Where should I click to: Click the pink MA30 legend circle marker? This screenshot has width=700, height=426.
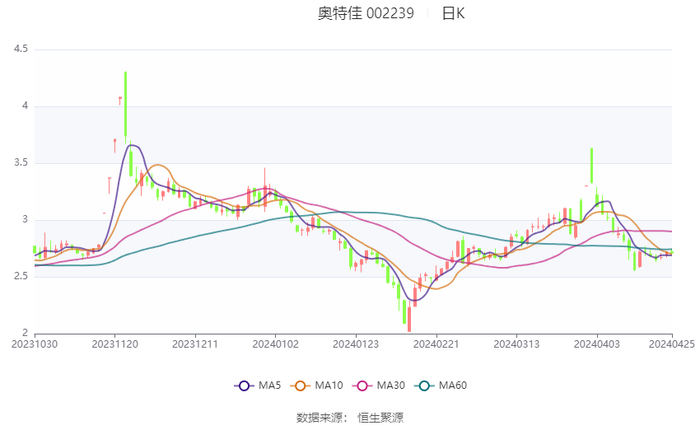tap(361, 385)
